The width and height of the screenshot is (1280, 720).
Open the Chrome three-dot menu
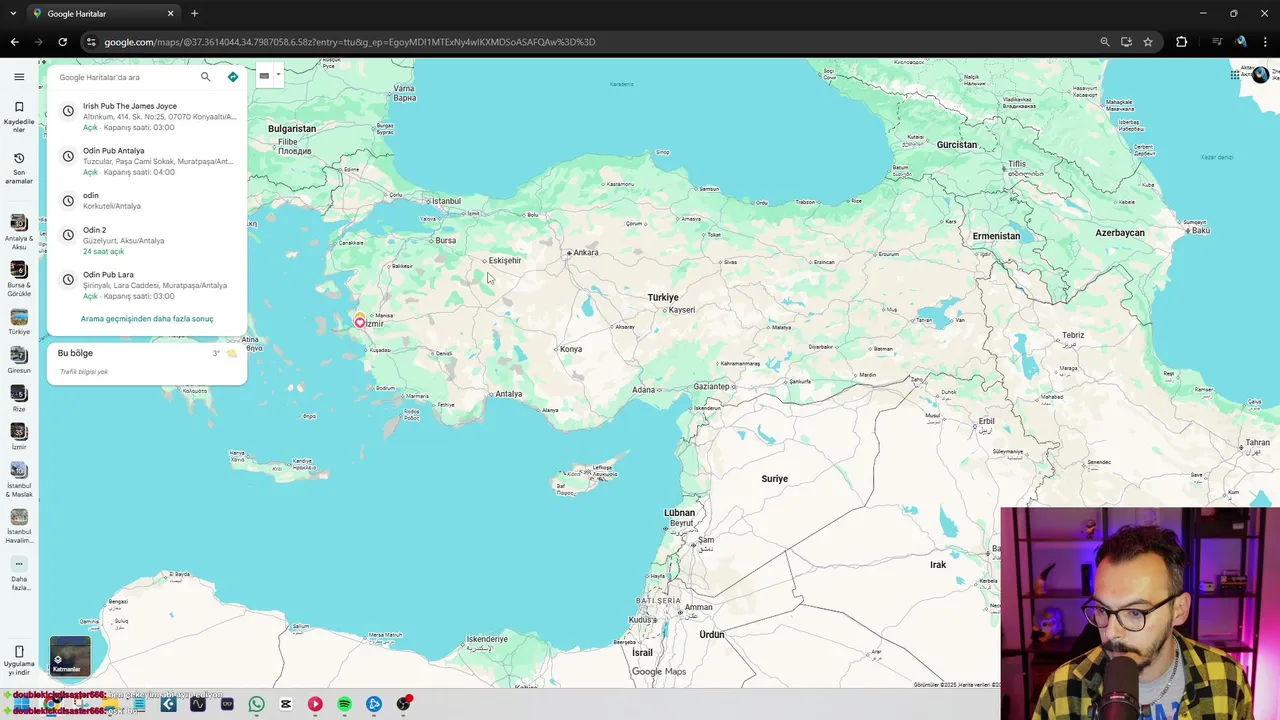click(x=1266, y=42)
